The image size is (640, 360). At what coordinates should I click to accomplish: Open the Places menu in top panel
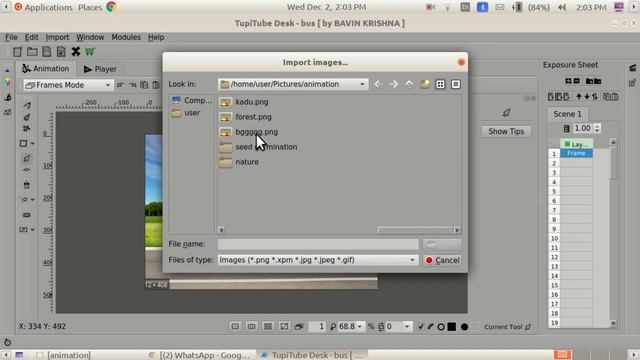[90, 7]
